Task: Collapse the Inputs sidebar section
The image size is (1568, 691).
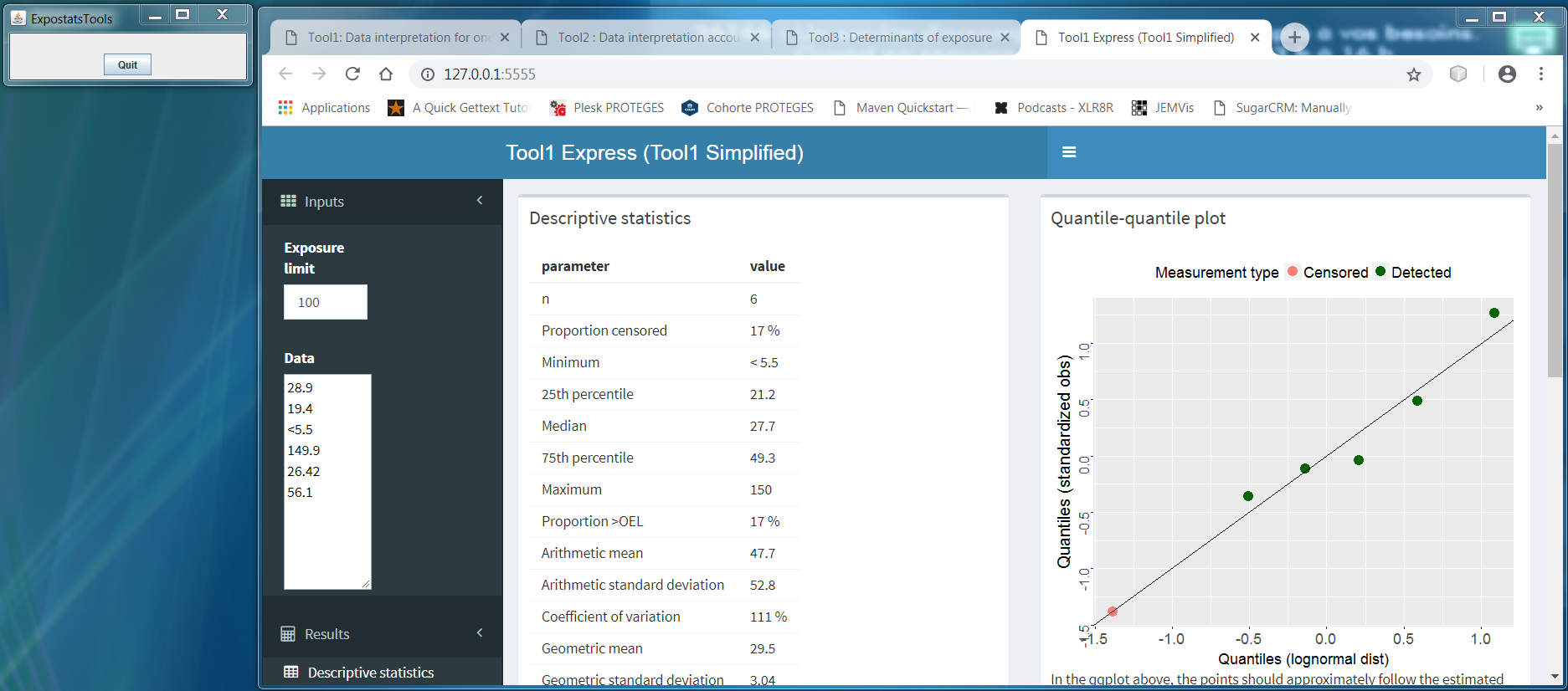Action: (480, 201)
